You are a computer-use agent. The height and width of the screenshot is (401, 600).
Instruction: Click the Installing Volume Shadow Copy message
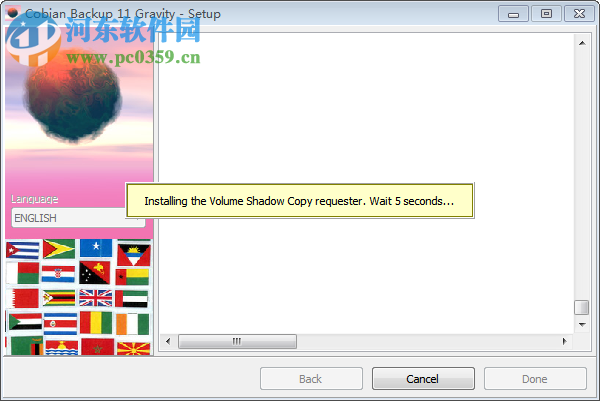(x=300, y=201)
